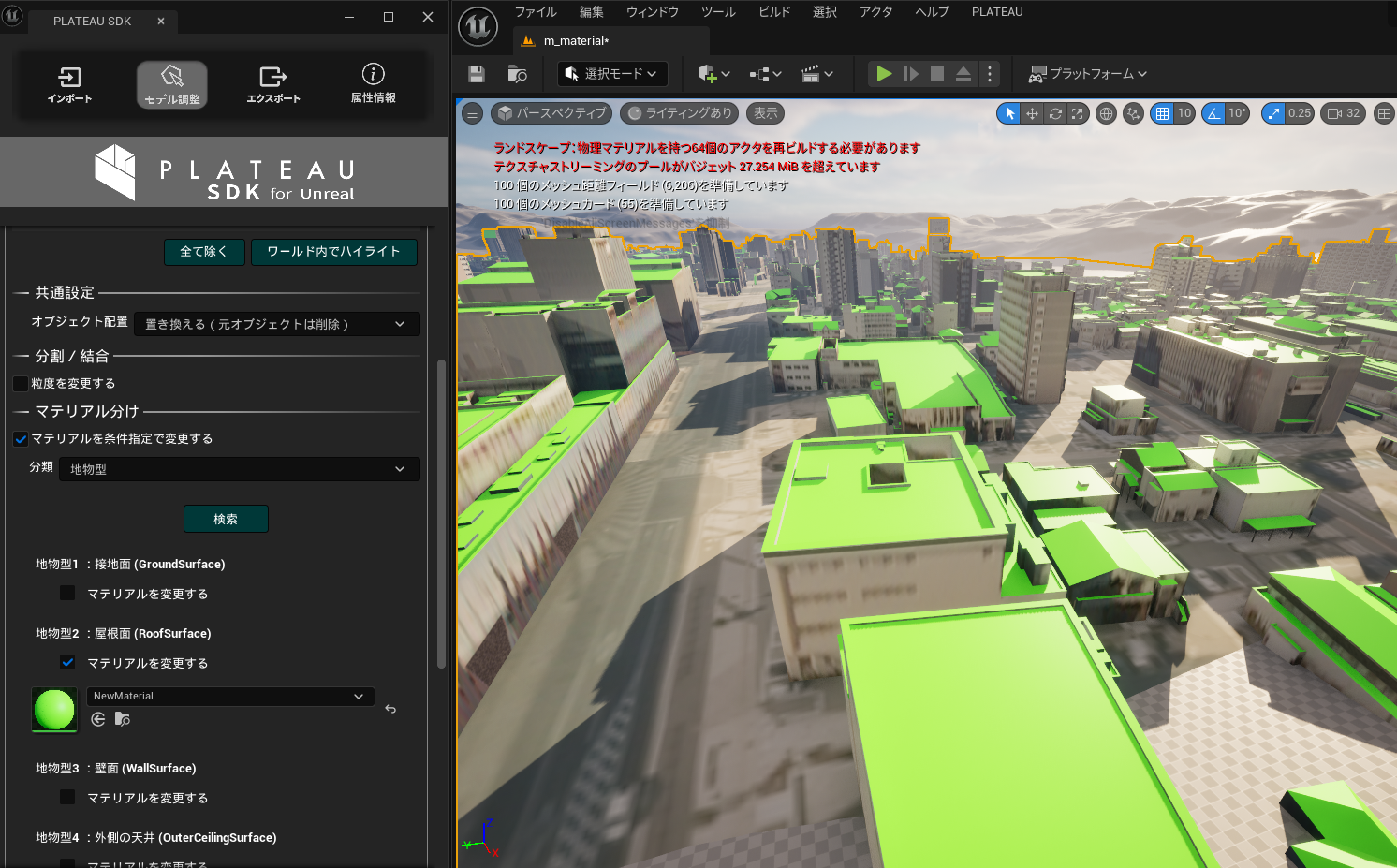Viewport: 1397px width, 868px height.
Task: Open the content browser icon in the toolbar
Action: 516,73
